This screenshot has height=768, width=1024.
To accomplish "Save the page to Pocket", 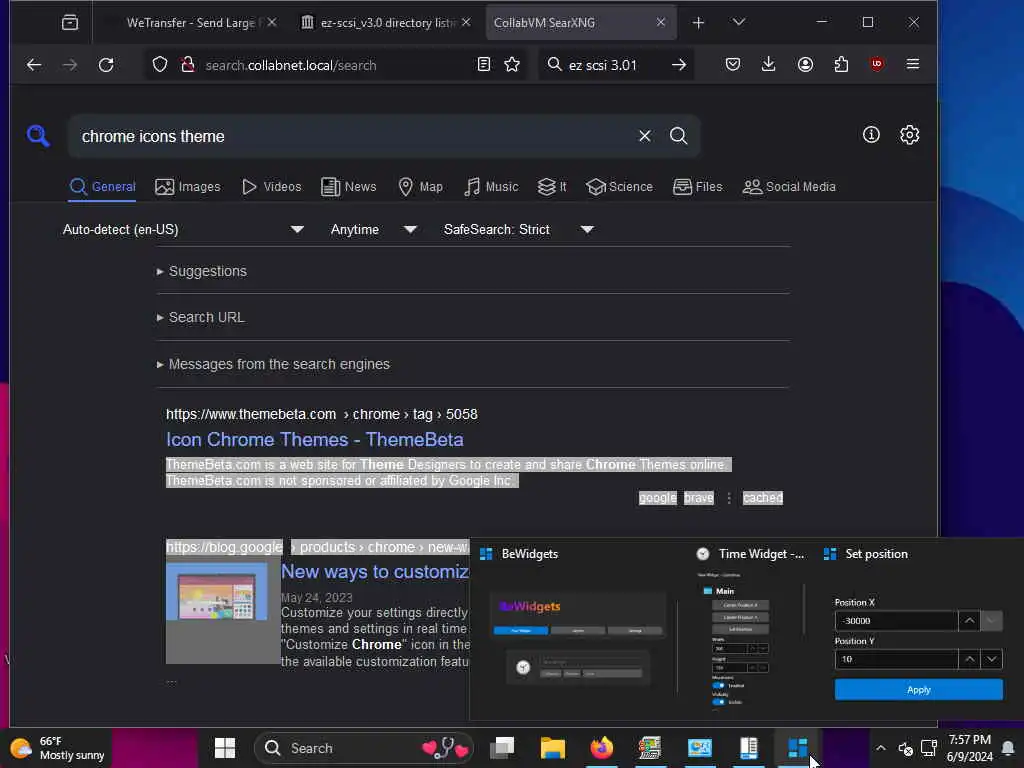I will pos(733,64).
